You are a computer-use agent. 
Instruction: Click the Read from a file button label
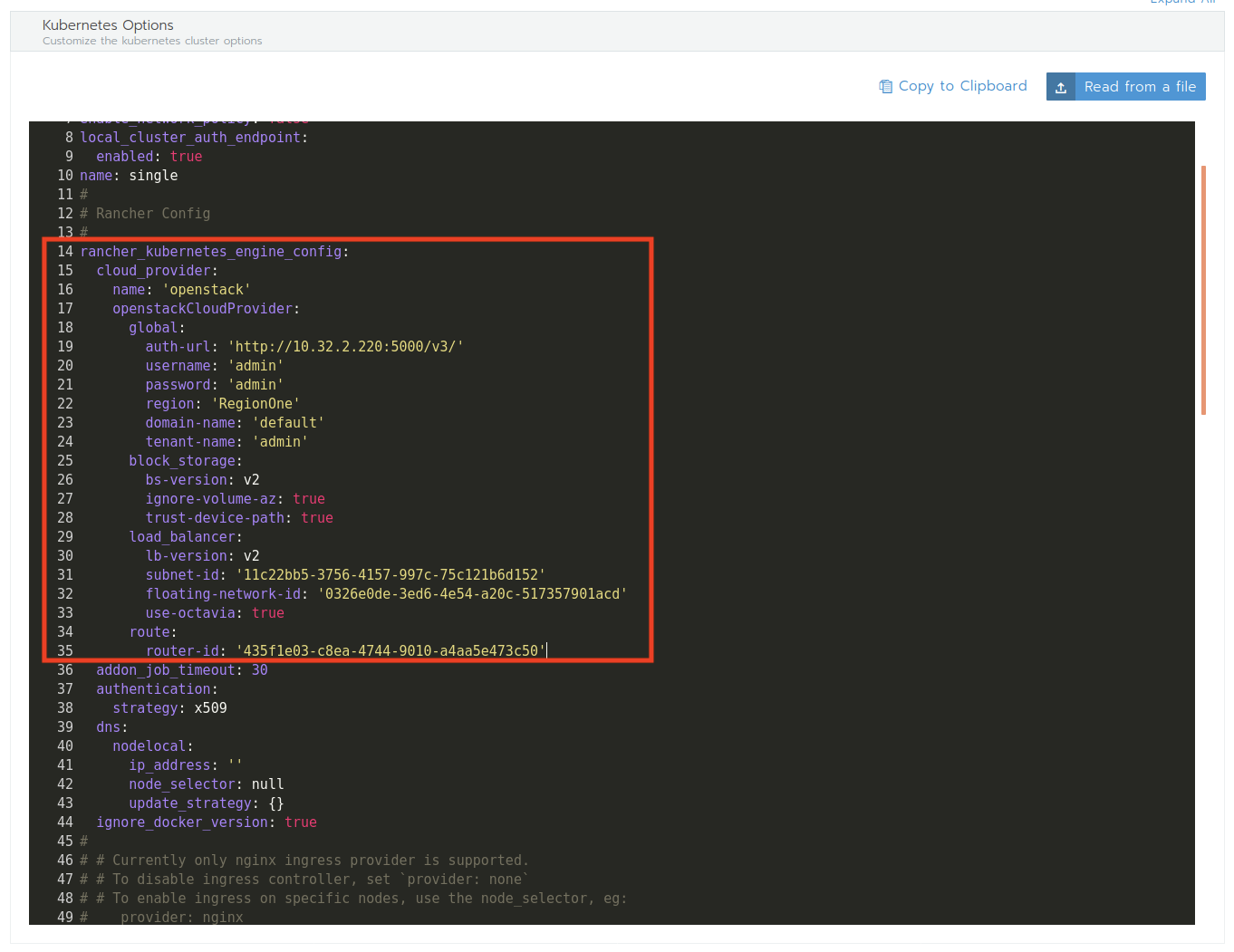pyautogui.click(x=1140, y=87)
